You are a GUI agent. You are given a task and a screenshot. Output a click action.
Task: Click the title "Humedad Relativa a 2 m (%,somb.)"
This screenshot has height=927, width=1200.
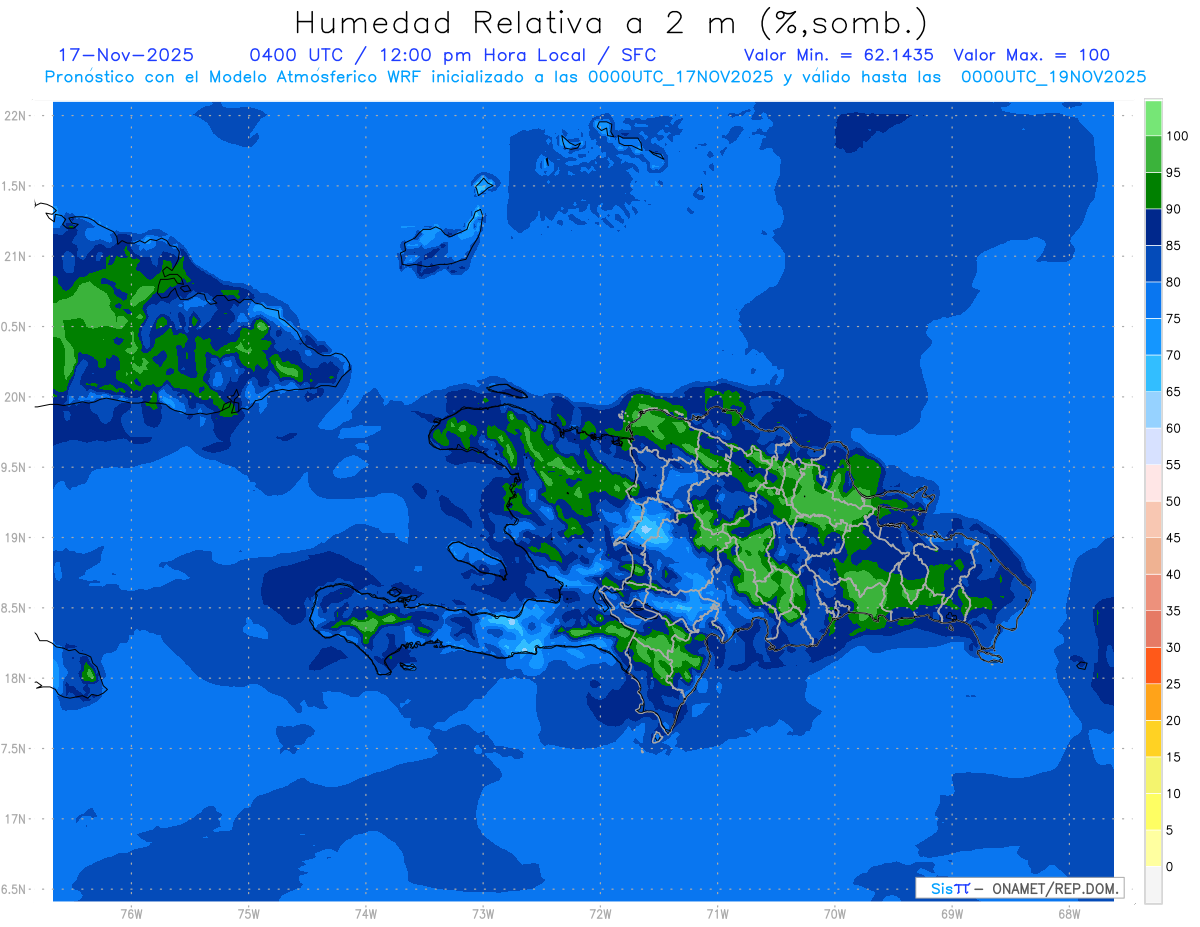[611, 23]
